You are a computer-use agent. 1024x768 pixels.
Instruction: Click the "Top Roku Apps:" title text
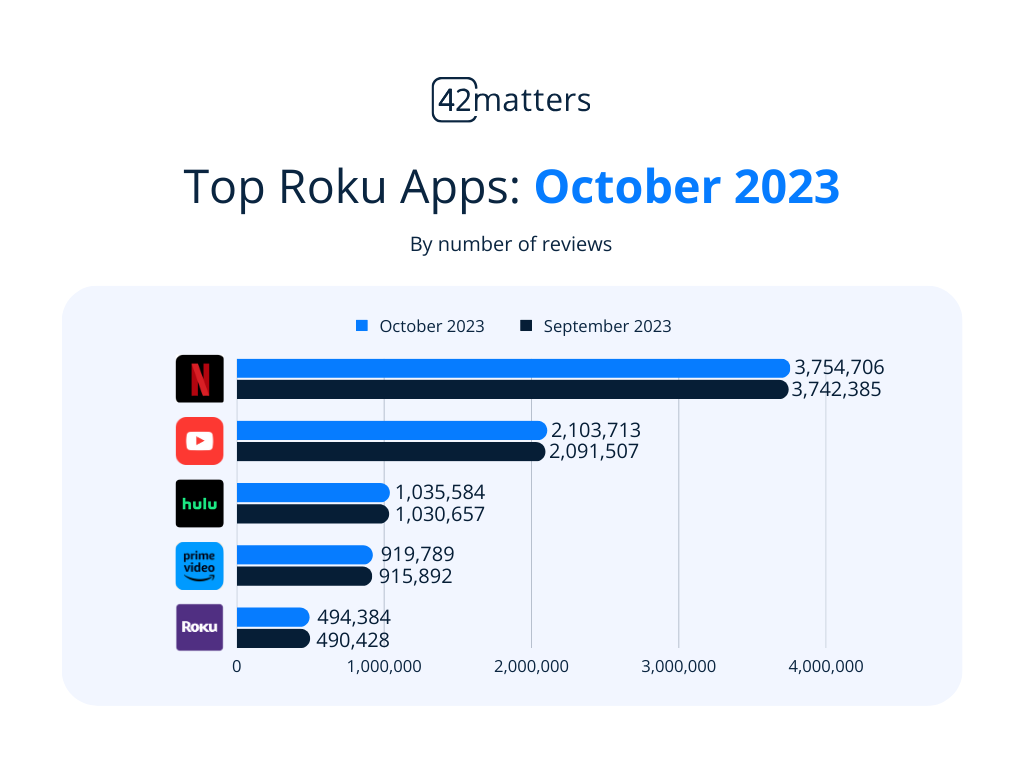tap(352, 187)
